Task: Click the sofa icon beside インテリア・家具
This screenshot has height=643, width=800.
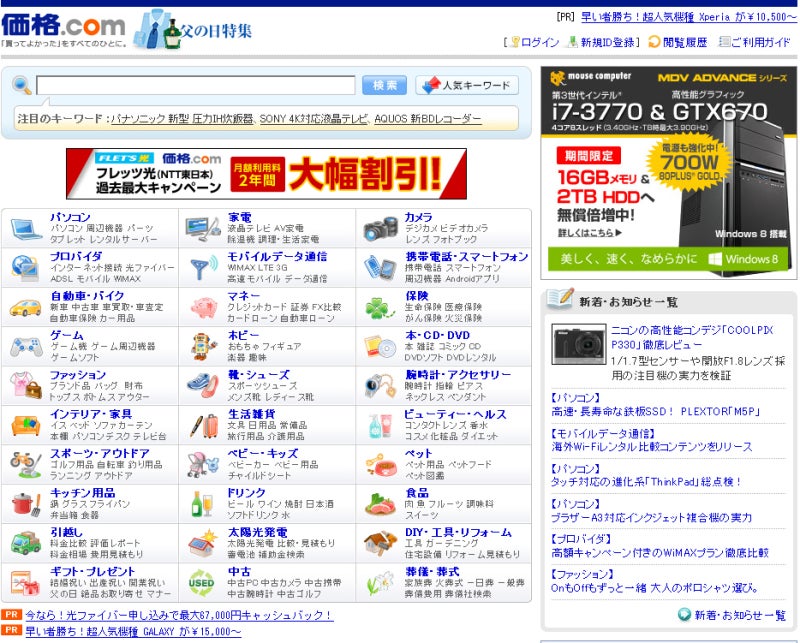Action: click(x=26, y=426)
